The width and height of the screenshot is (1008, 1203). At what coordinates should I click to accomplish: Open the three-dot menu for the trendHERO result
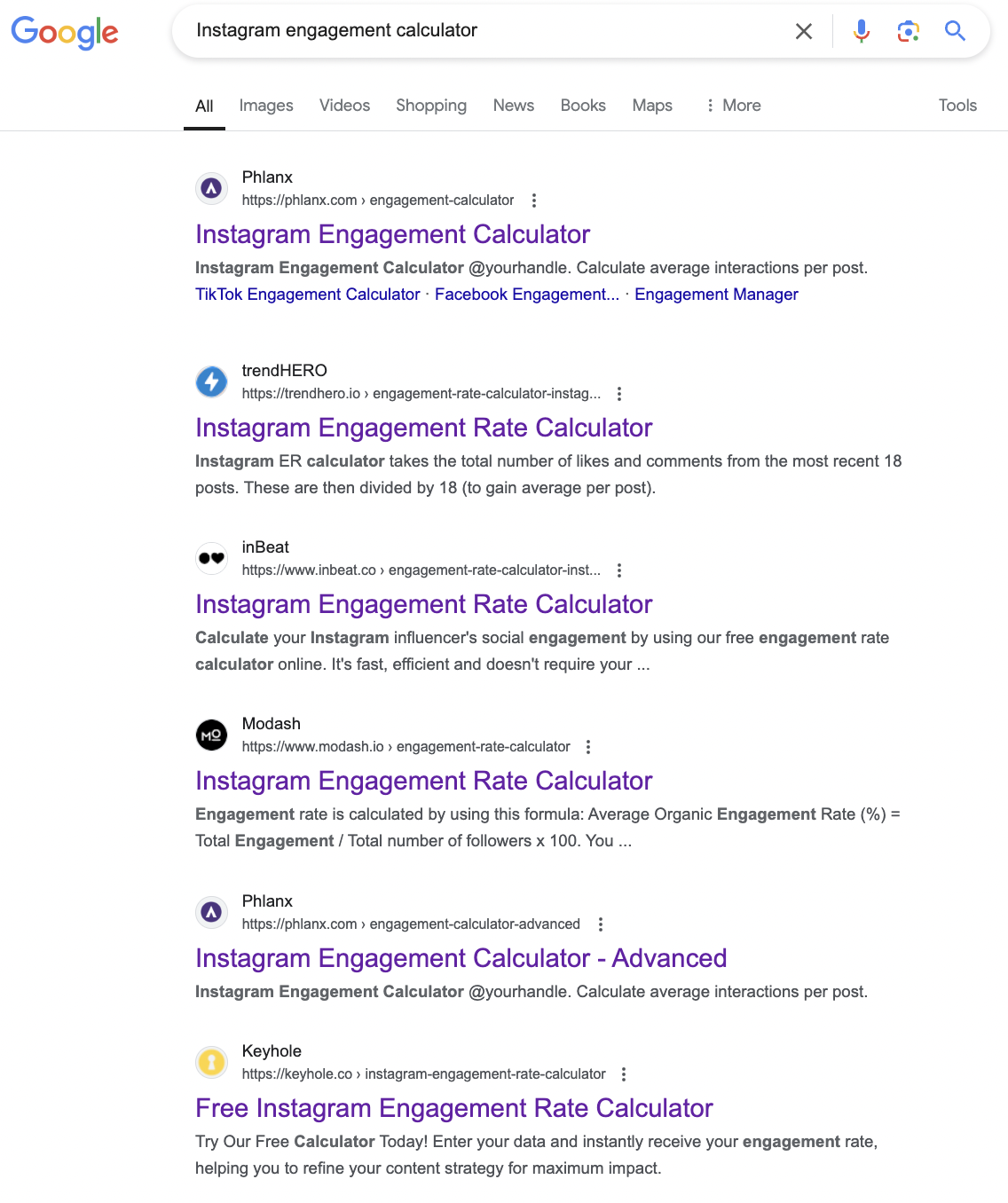(x=618, y=394)
